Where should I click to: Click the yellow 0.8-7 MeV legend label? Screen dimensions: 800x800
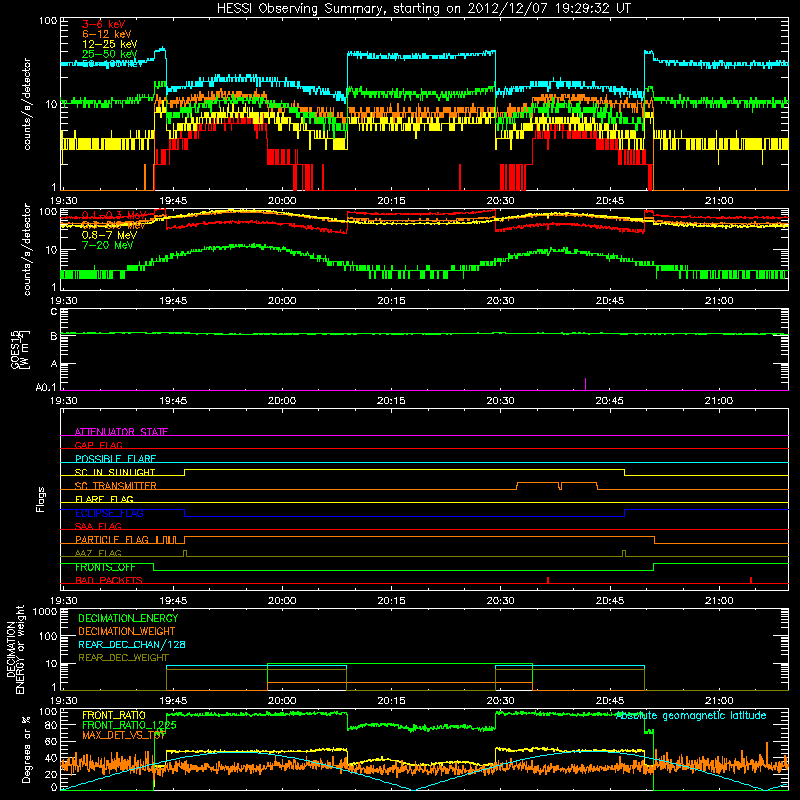[109, 235]
